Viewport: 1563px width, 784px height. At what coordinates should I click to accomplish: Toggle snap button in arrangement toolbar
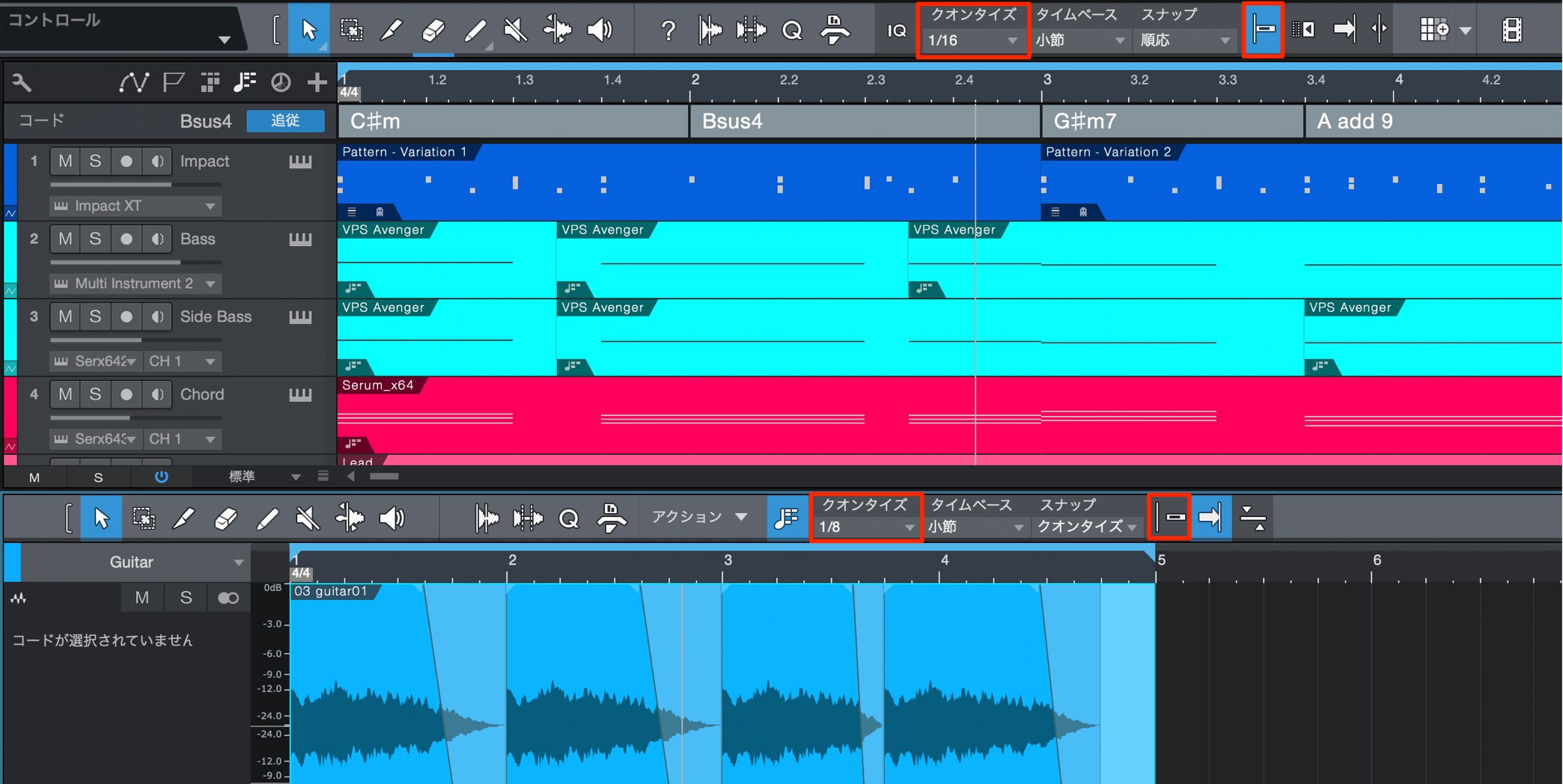pyautogui.click(x=1264, y=30)
